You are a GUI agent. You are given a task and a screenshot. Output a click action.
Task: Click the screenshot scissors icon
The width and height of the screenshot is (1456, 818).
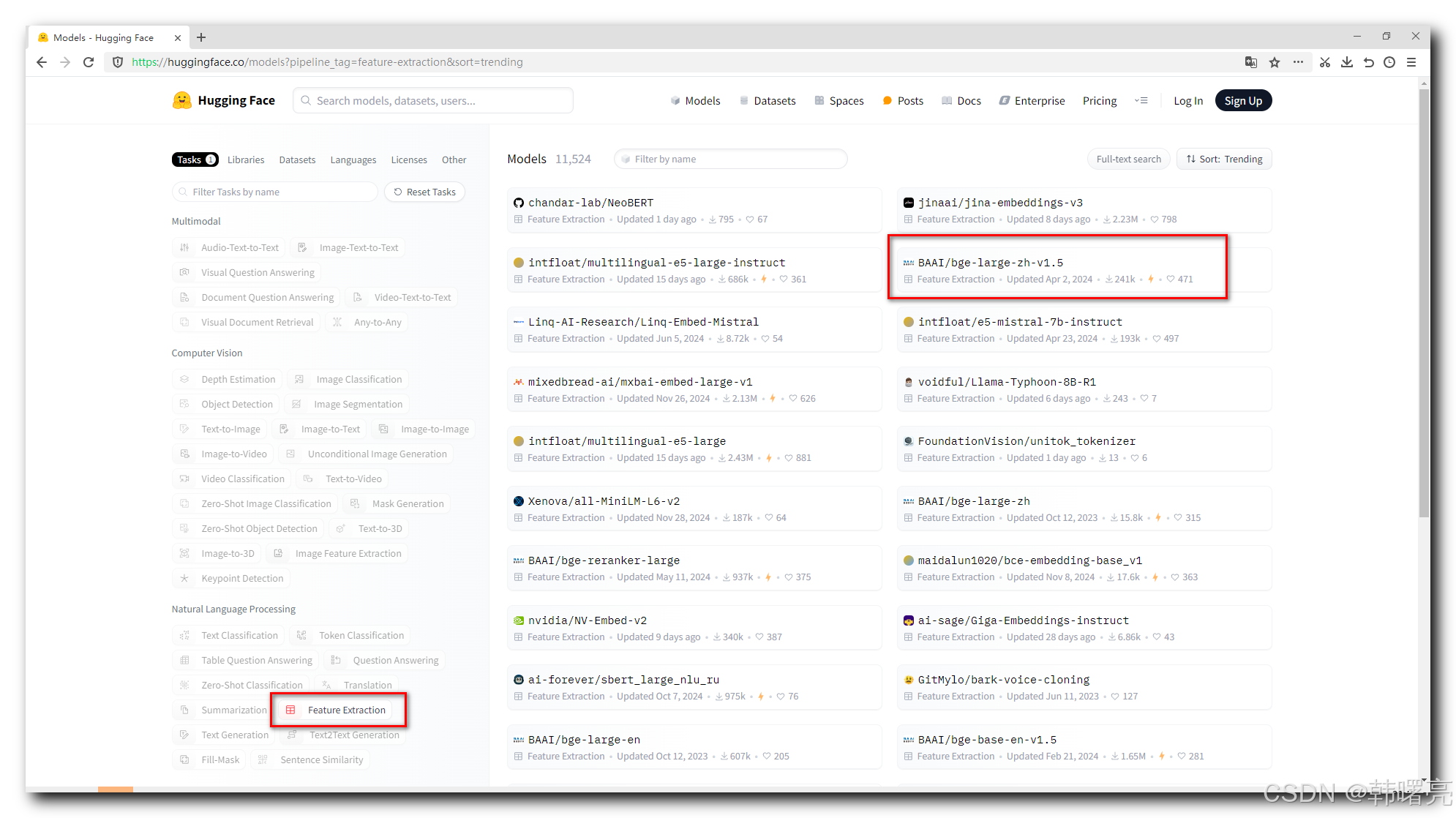[x=1325, y=62]
